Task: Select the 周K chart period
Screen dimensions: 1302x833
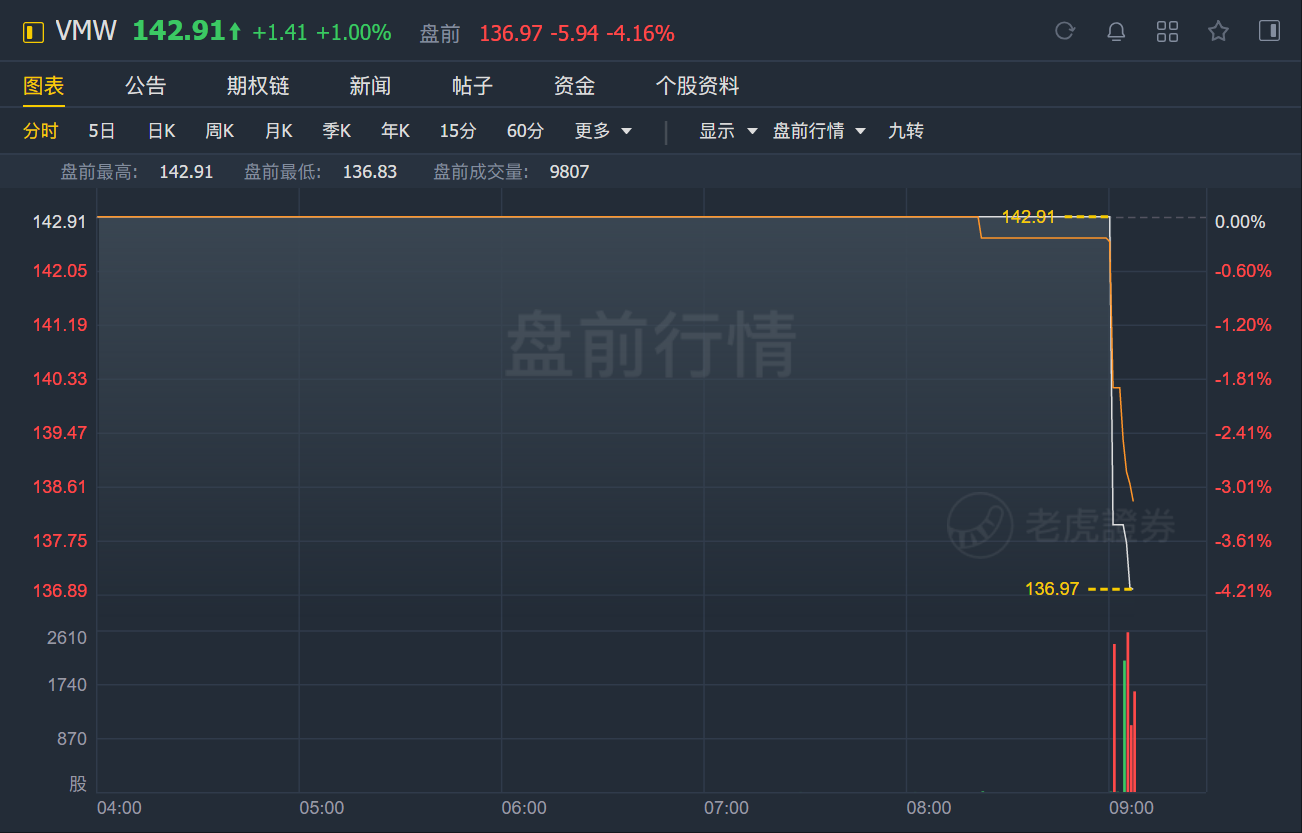Action: click(219, 131)
